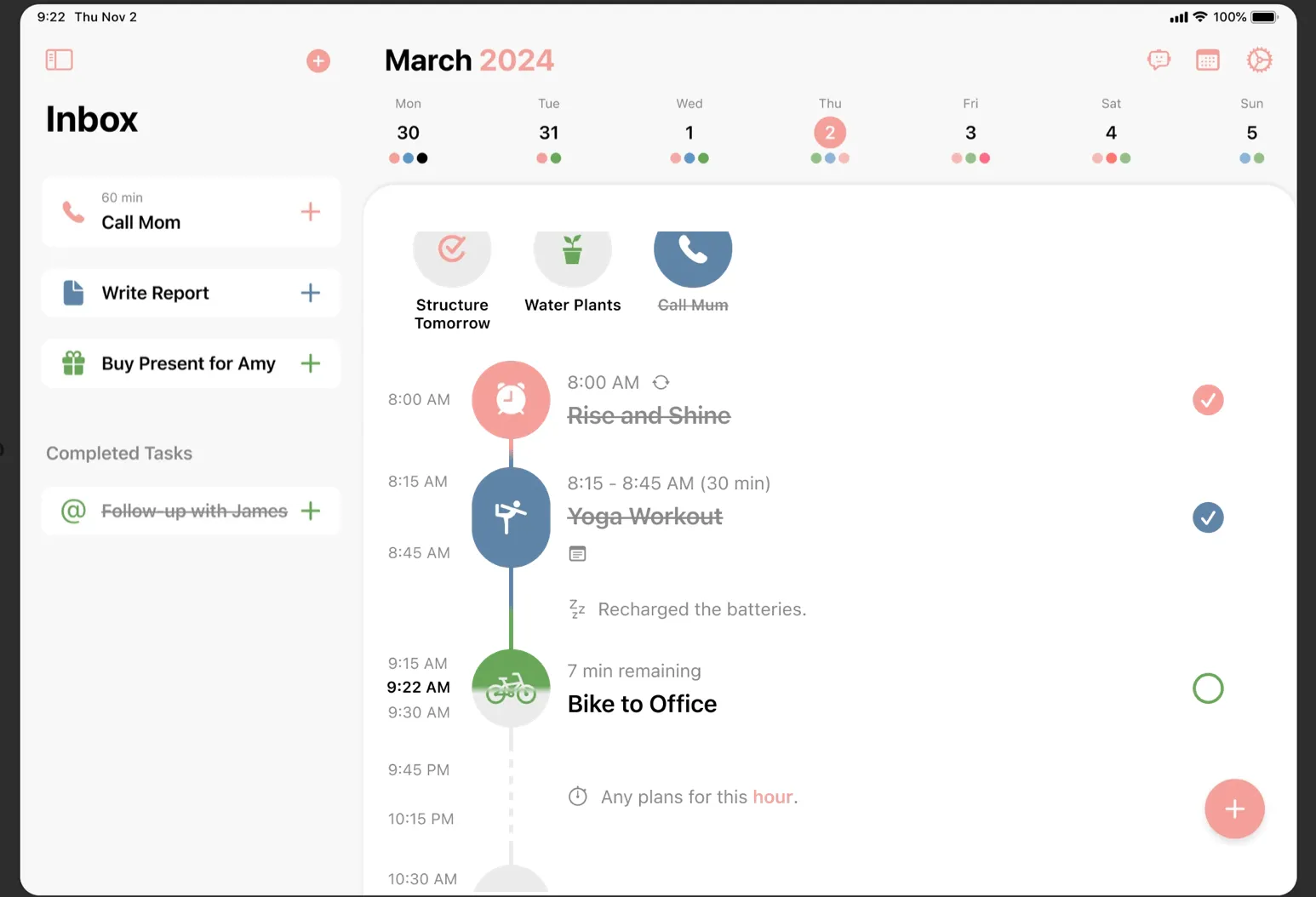The width and height of the screenshot is (1316, 897).
Task: Click the Wi-Fi icon in status bar
Action: (1200, 17)
